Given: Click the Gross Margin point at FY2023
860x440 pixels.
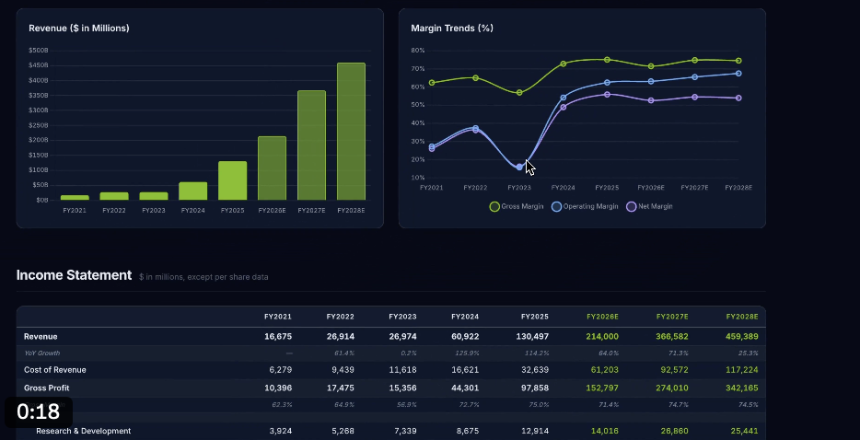Looking at the screenshot, I should tap(519, 93).
